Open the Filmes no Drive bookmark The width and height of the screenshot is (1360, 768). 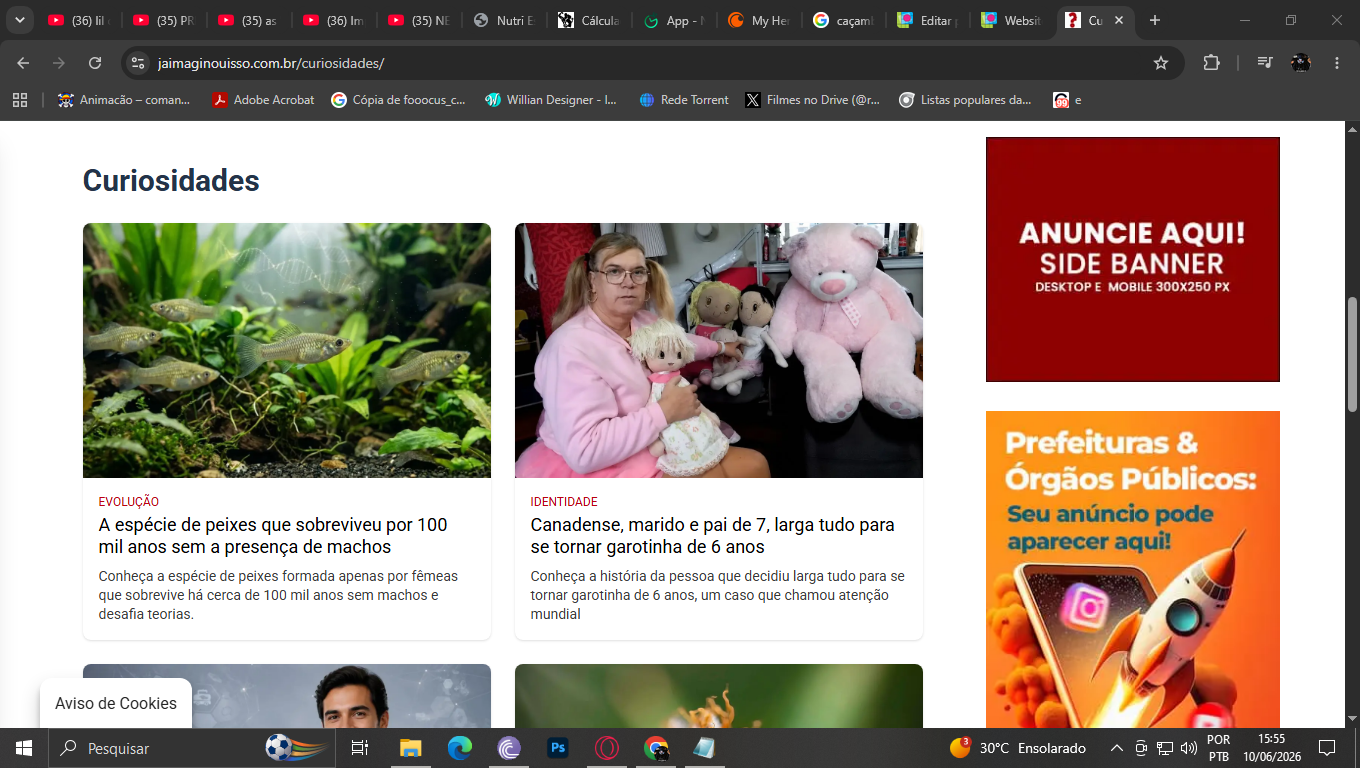(x=813, y=100)
